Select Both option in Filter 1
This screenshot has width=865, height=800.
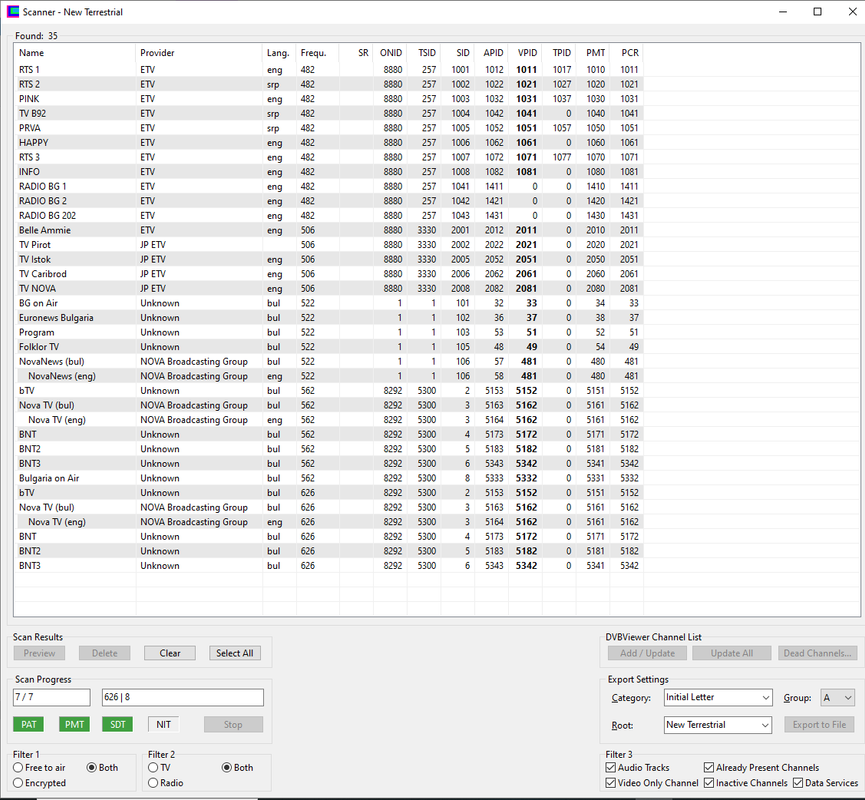pyautogui.click(x=103, y=767)
